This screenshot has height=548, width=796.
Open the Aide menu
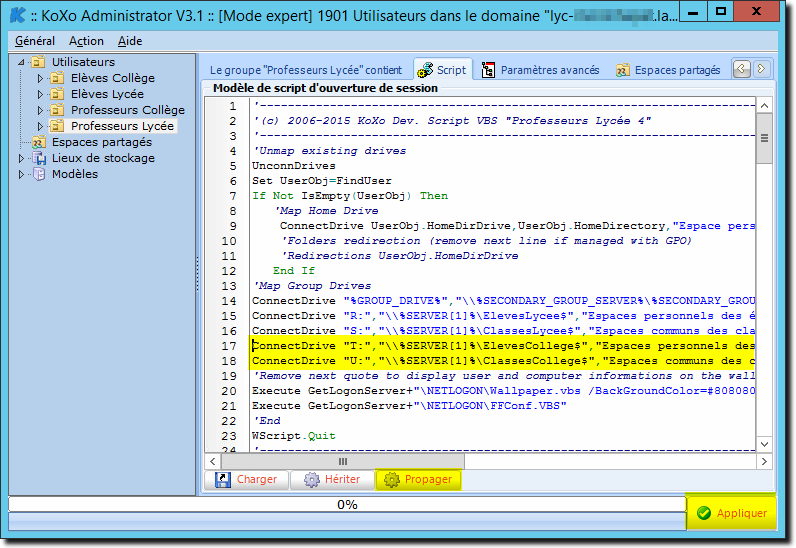point(130,41)
